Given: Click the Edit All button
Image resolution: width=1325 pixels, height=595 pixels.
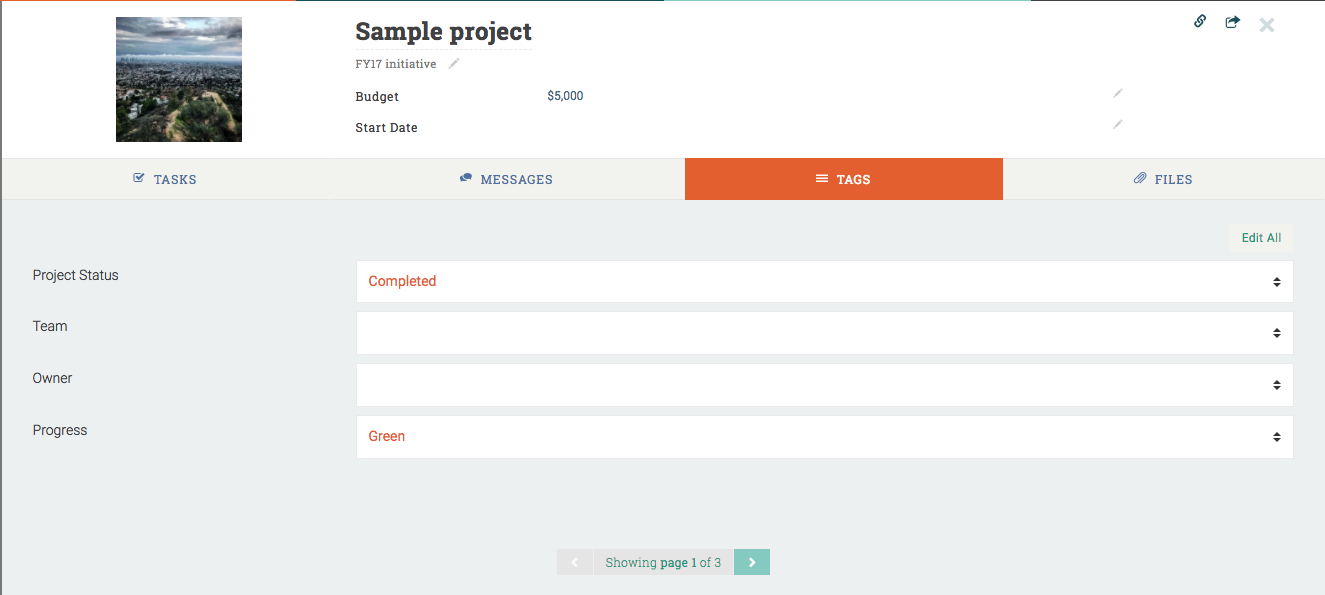Looking at the screenshot, I should coord(1261,238).
